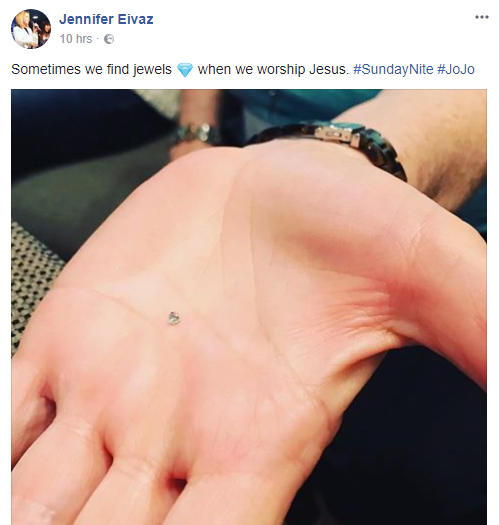This screenshot has width=500, height=525.
Task: Open the open-palm photo in viewer
Action: pyautogui.click(x=249, y=307)
